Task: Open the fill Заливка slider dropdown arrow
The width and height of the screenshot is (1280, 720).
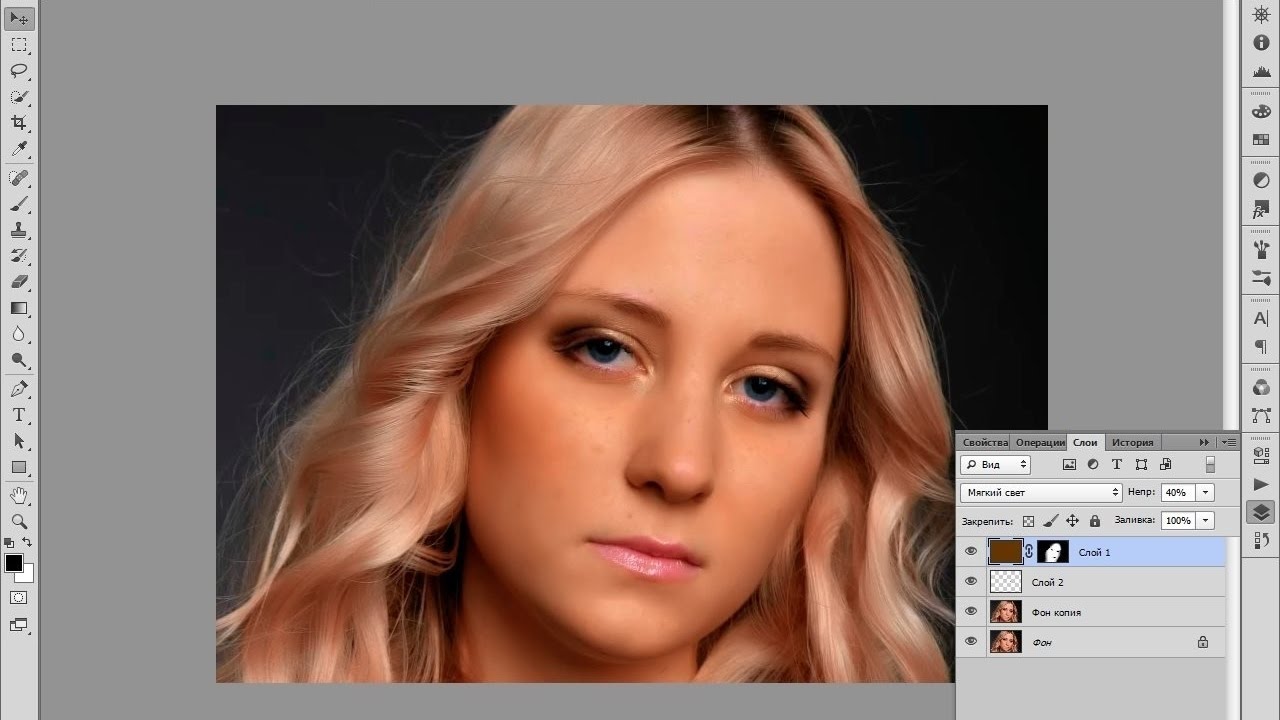Action: point(1206,520)
